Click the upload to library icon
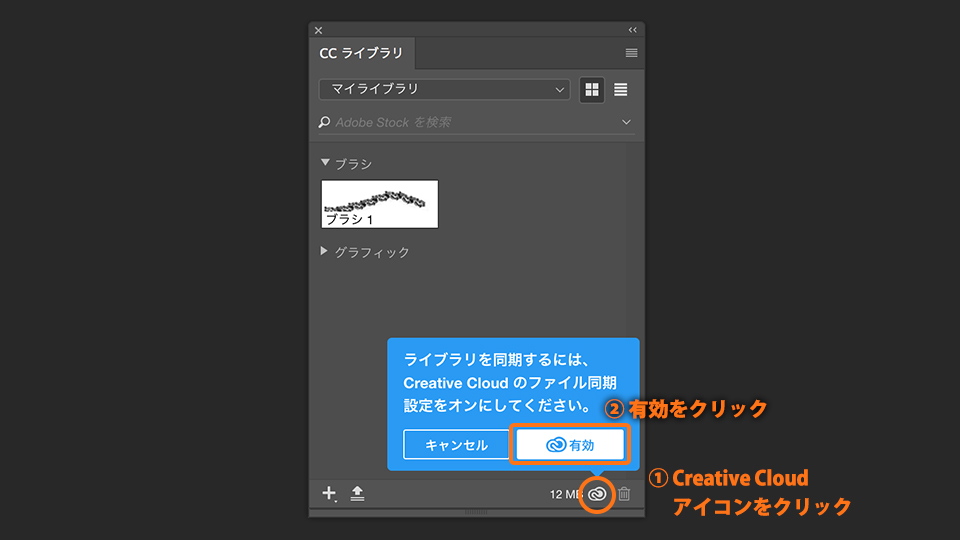The image size is (960, 540). (357, 493)
